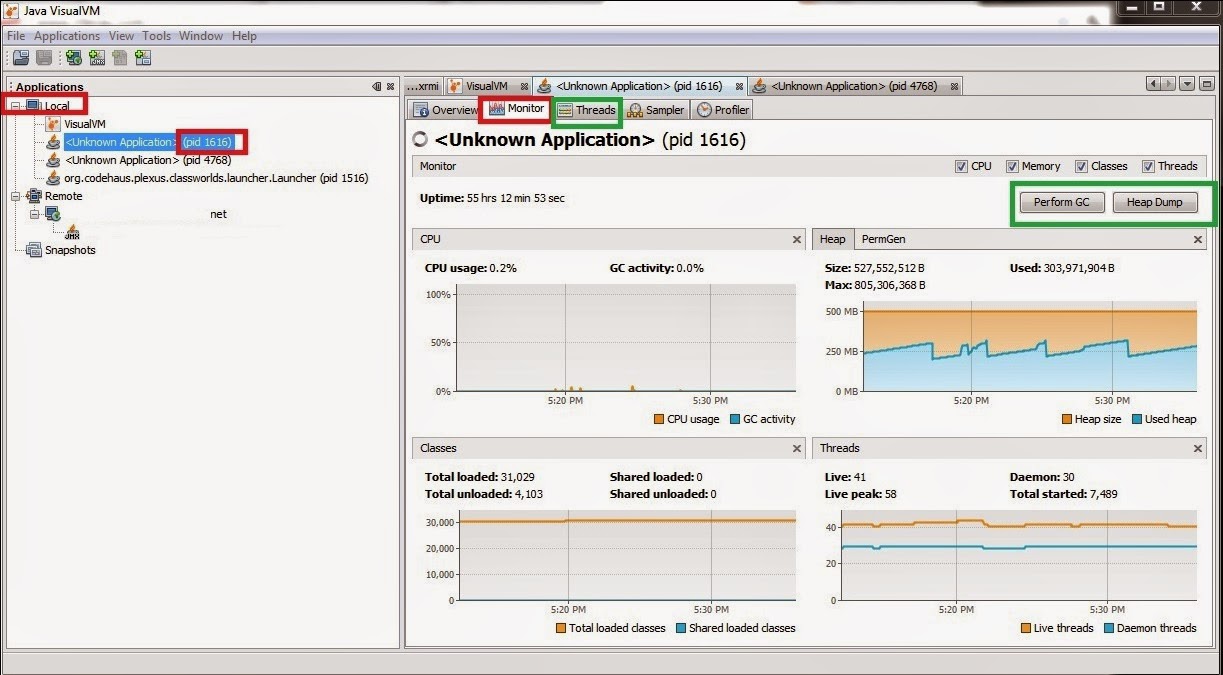Click the remote host computer icon
This screenshot has width=1223, height=675.
(53, 214)
